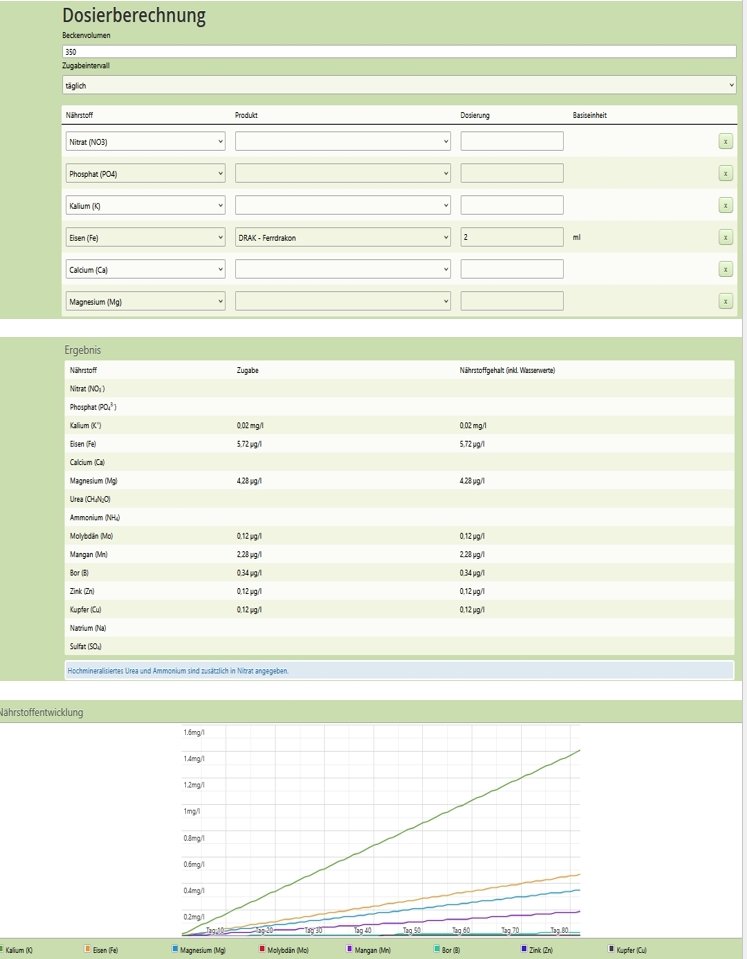The width and height of the screenshot is (747, 959).
Task: Click the Eisen dosage field showing 2
Action: (511, 237)
